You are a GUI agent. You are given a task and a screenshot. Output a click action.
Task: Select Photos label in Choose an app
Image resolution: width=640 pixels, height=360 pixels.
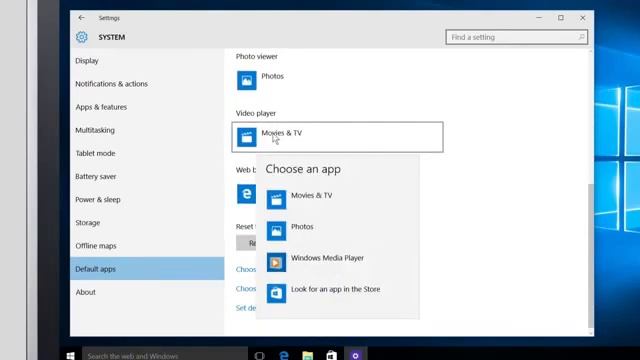(x=302, y=227)
